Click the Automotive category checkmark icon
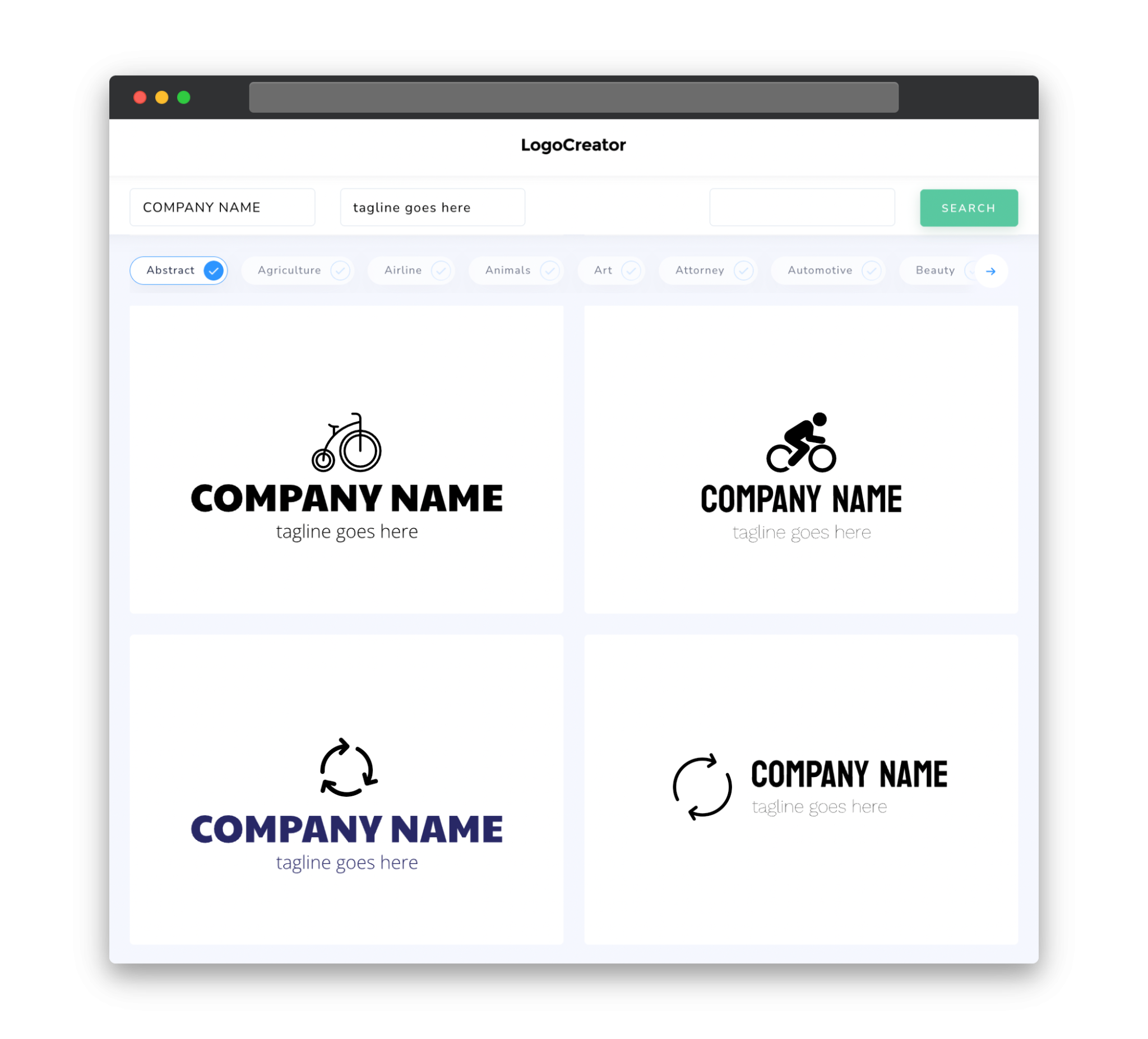Viewport: 1148px width, 1039px height. coord(871,270)
